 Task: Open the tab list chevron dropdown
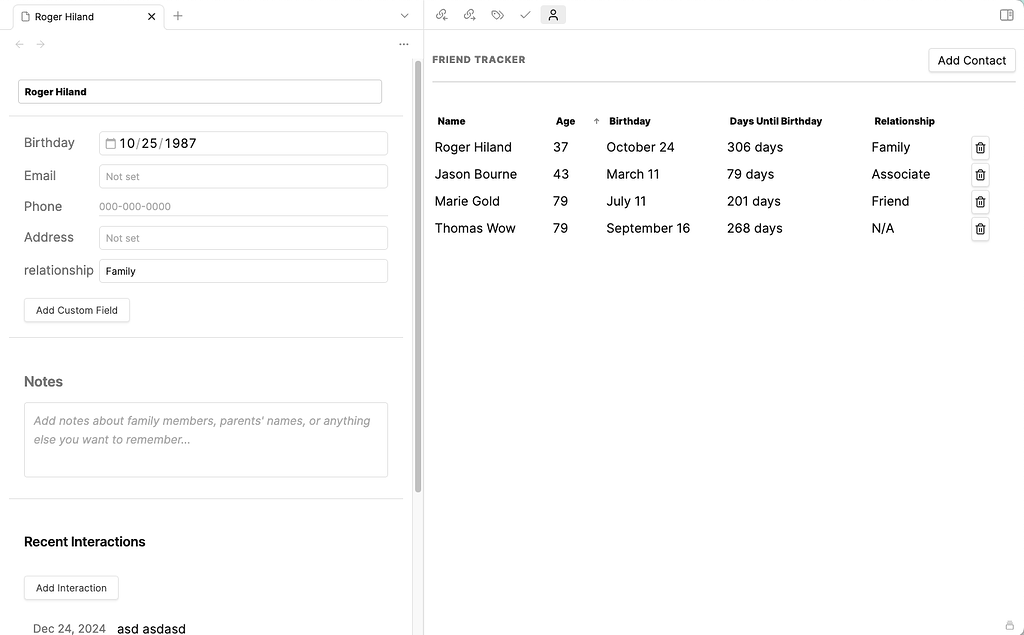[404, 16]
